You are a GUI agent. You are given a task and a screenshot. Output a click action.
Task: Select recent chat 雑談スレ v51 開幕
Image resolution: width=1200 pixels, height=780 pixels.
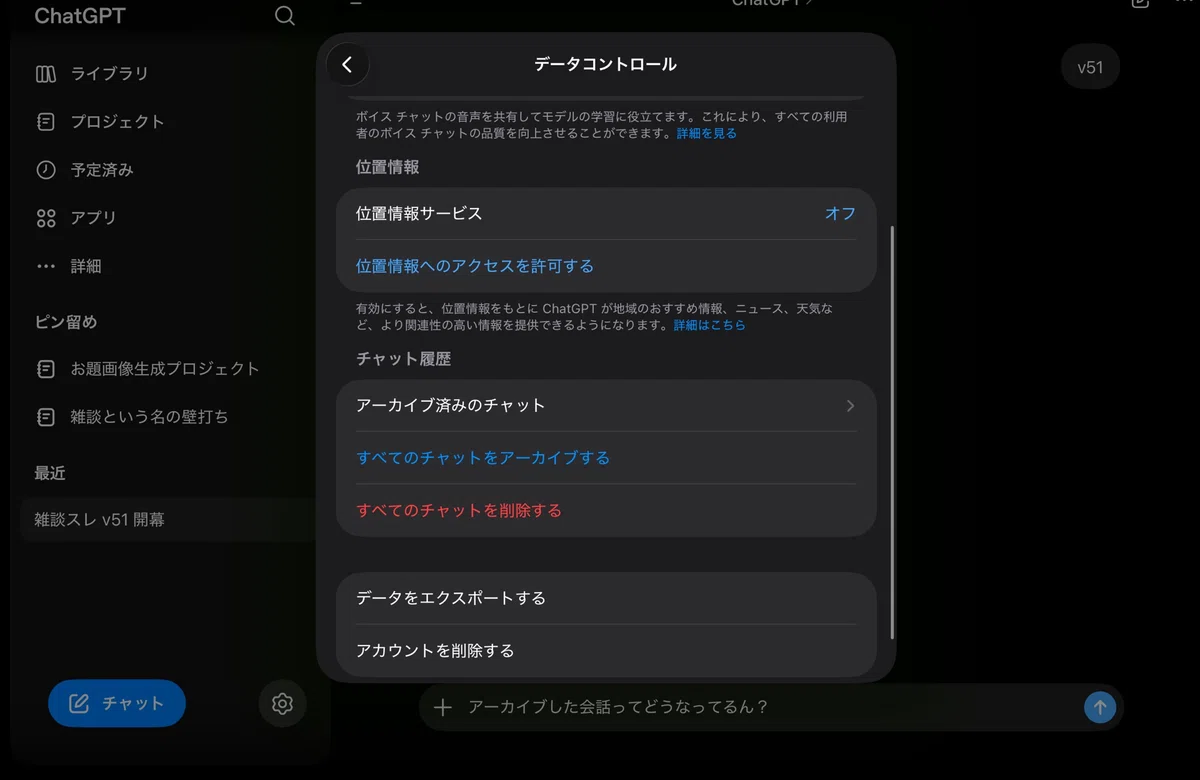pyautogui.click(x=165, y=520)
